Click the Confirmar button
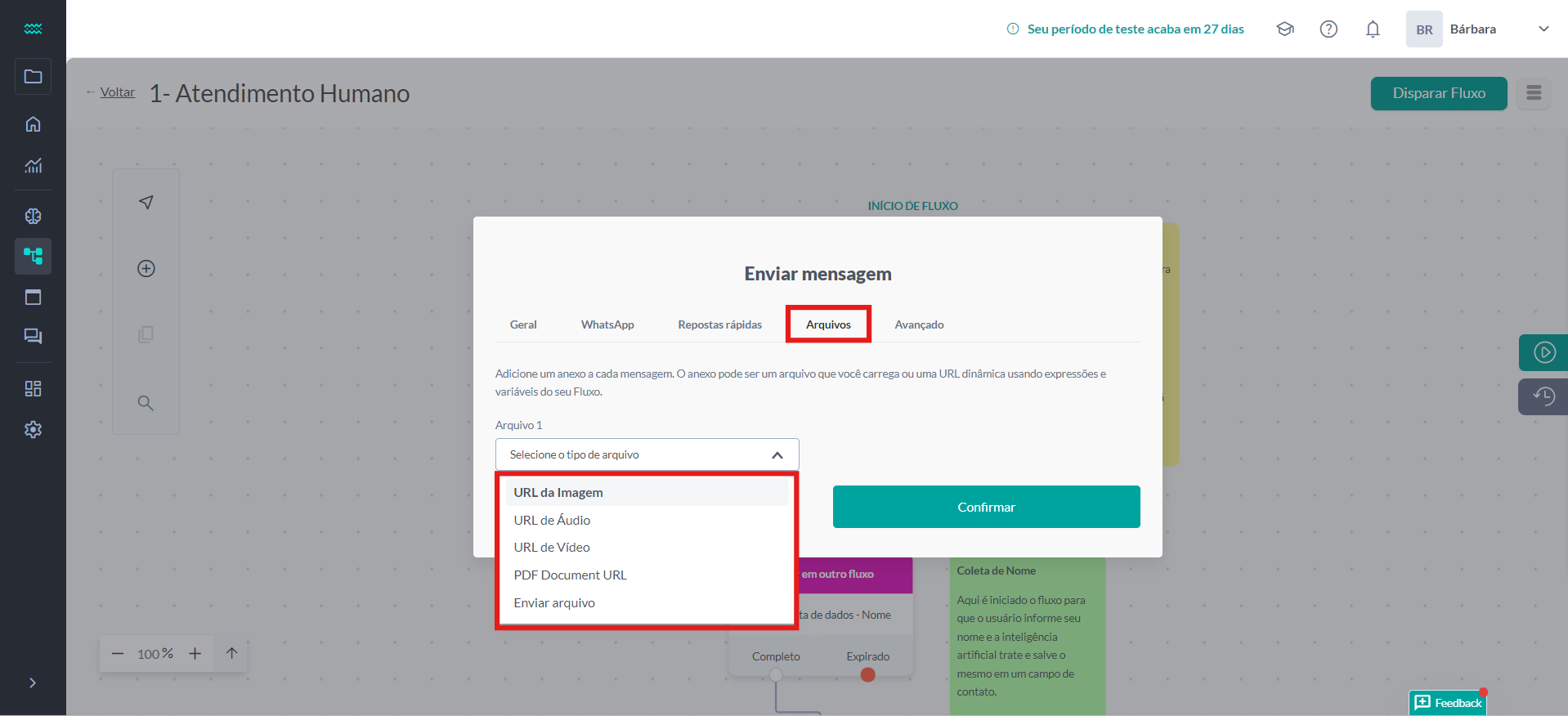Viewport: 1568px width, 716px height. [x=986, y=507]
